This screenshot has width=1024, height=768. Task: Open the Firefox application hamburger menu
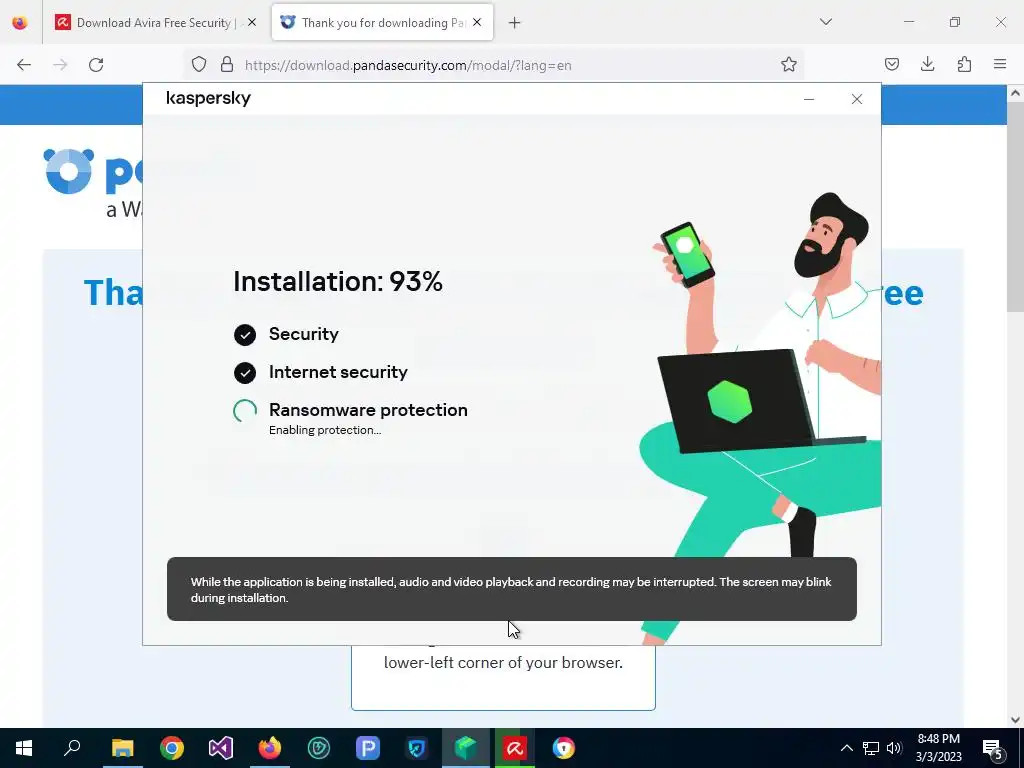pos(1000,65)
